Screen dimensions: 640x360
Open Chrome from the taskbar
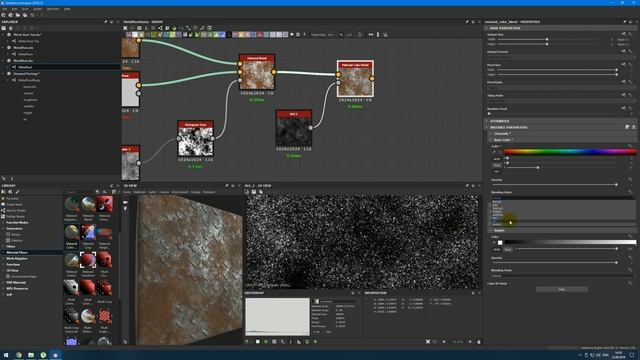[x=18, y=355]
